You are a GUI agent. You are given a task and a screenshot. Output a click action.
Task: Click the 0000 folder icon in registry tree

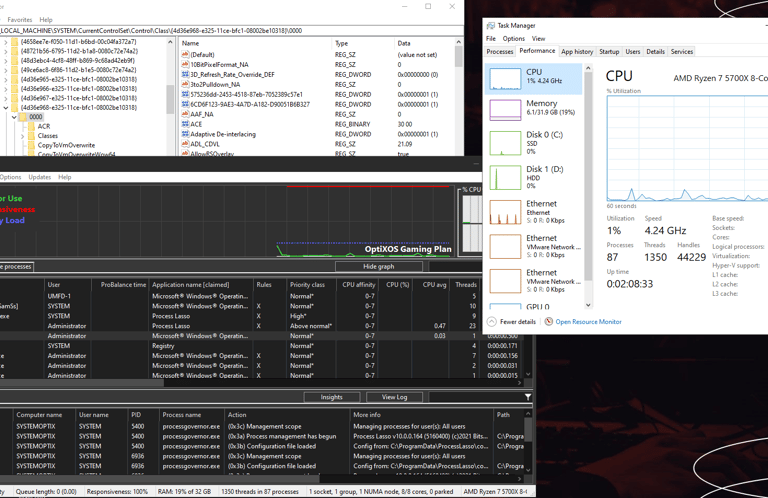23,117
